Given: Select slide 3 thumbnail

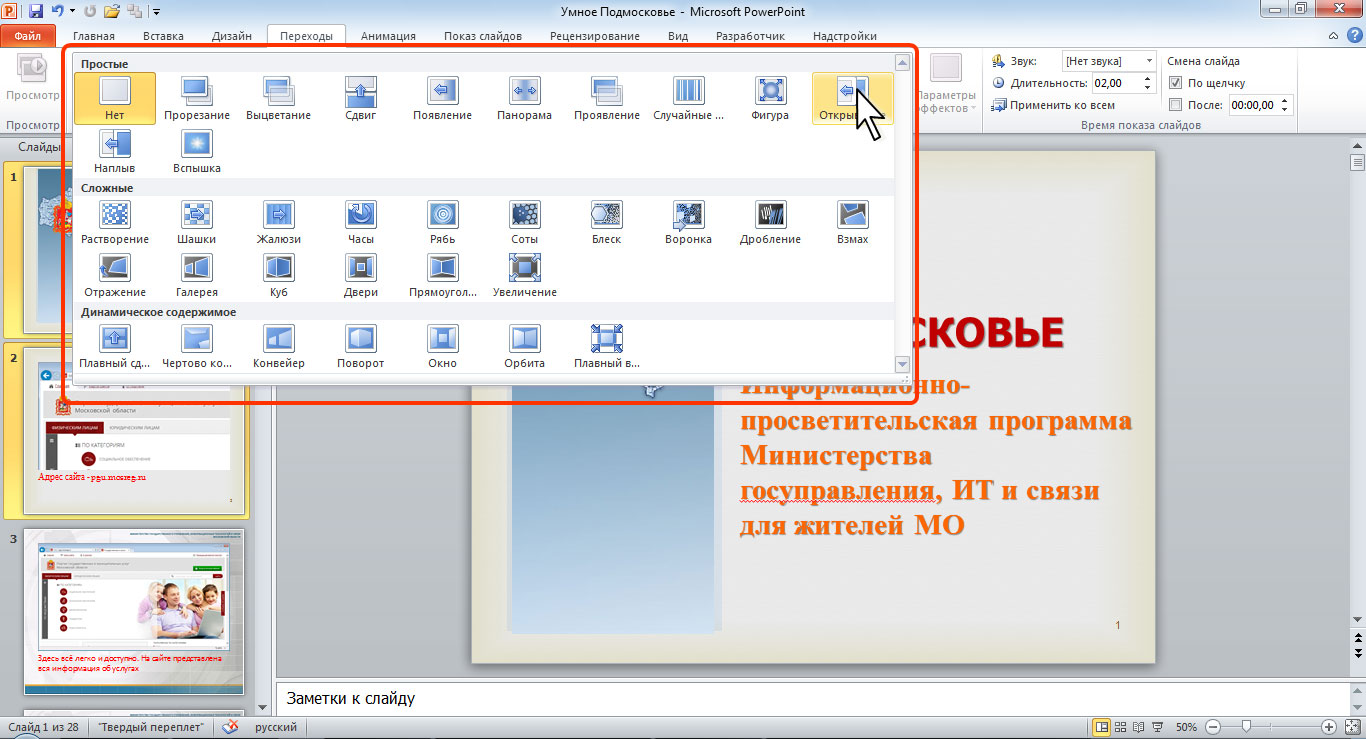Looking at the screenshot, I should [x=134, y=611].
